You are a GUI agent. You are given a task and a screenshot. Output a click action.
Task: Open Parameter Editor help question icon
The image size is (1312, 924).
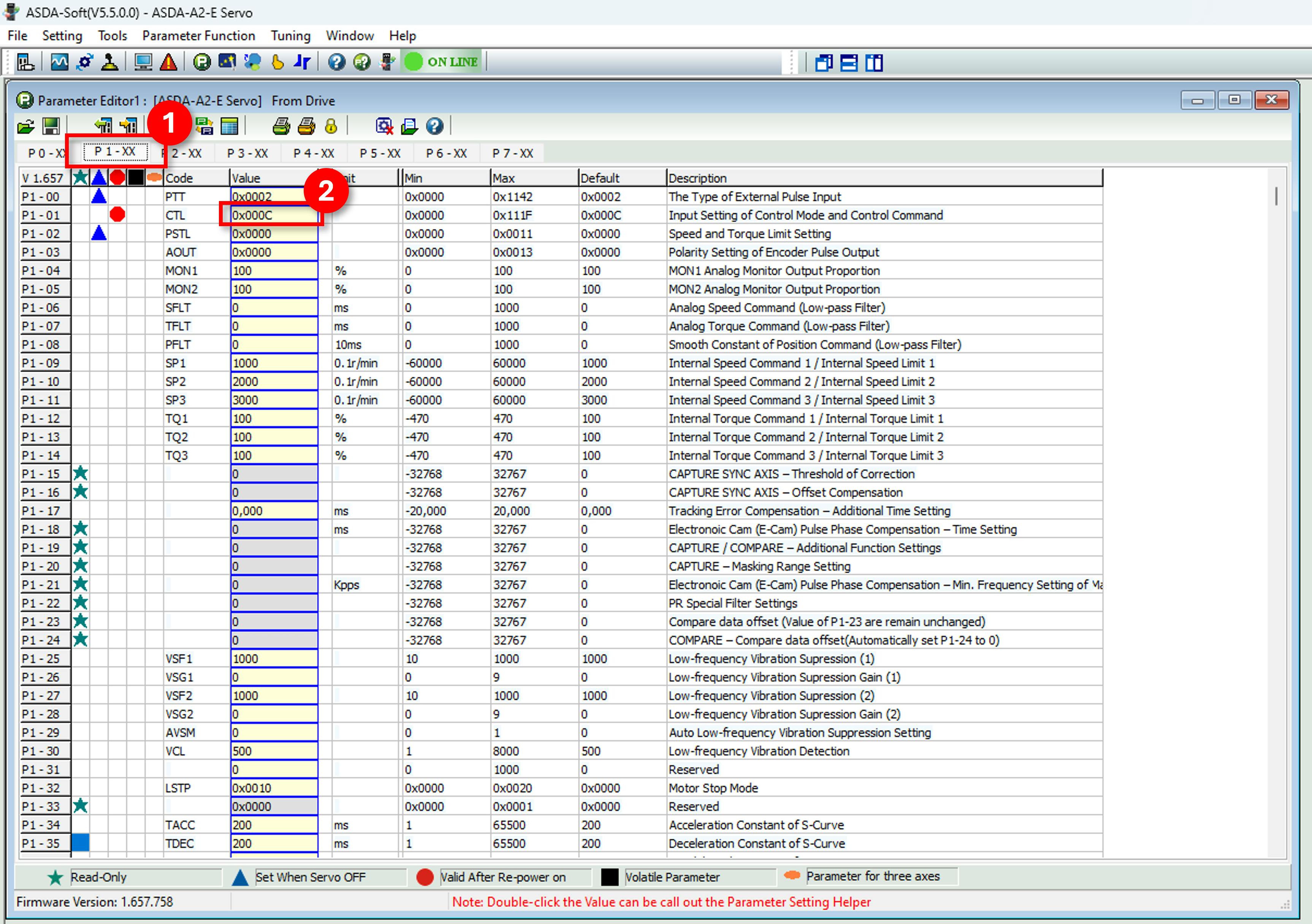pos(434,126)
